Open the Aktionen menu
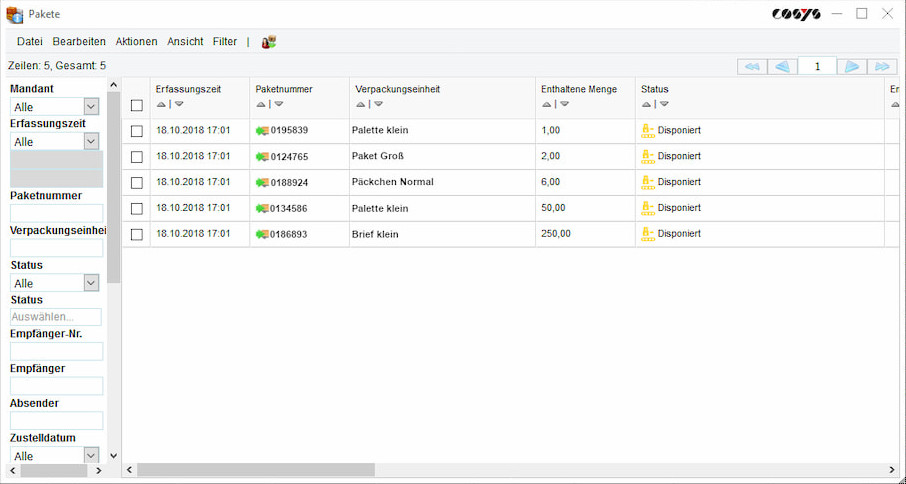The width and height of the screenshot is (906, 484). tap(136, 42)
